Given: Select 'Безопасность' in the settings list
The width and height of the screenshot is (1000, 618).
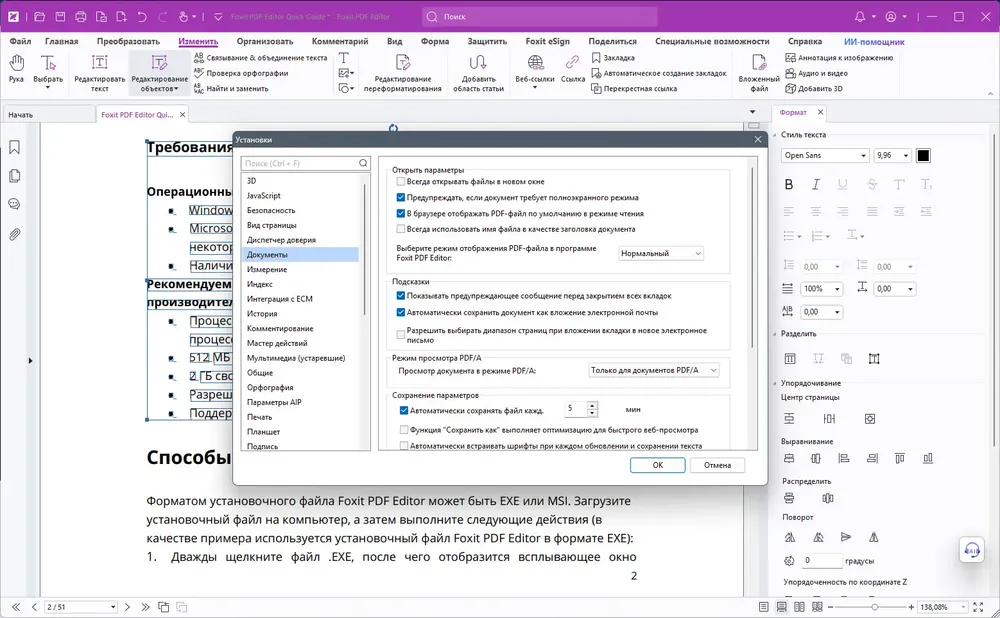Looking at the screenshot, I should [x=271, y=210].
